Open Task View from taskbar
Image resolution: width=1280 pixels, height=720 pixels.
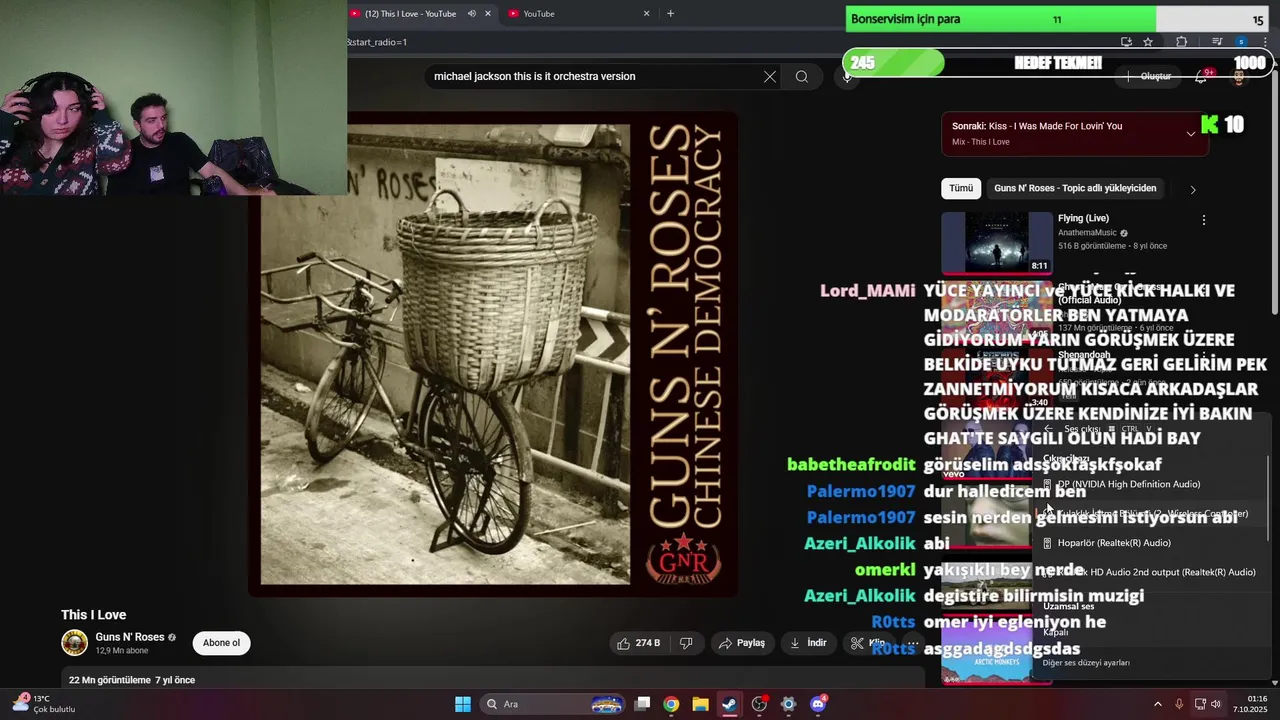point(643,704)
